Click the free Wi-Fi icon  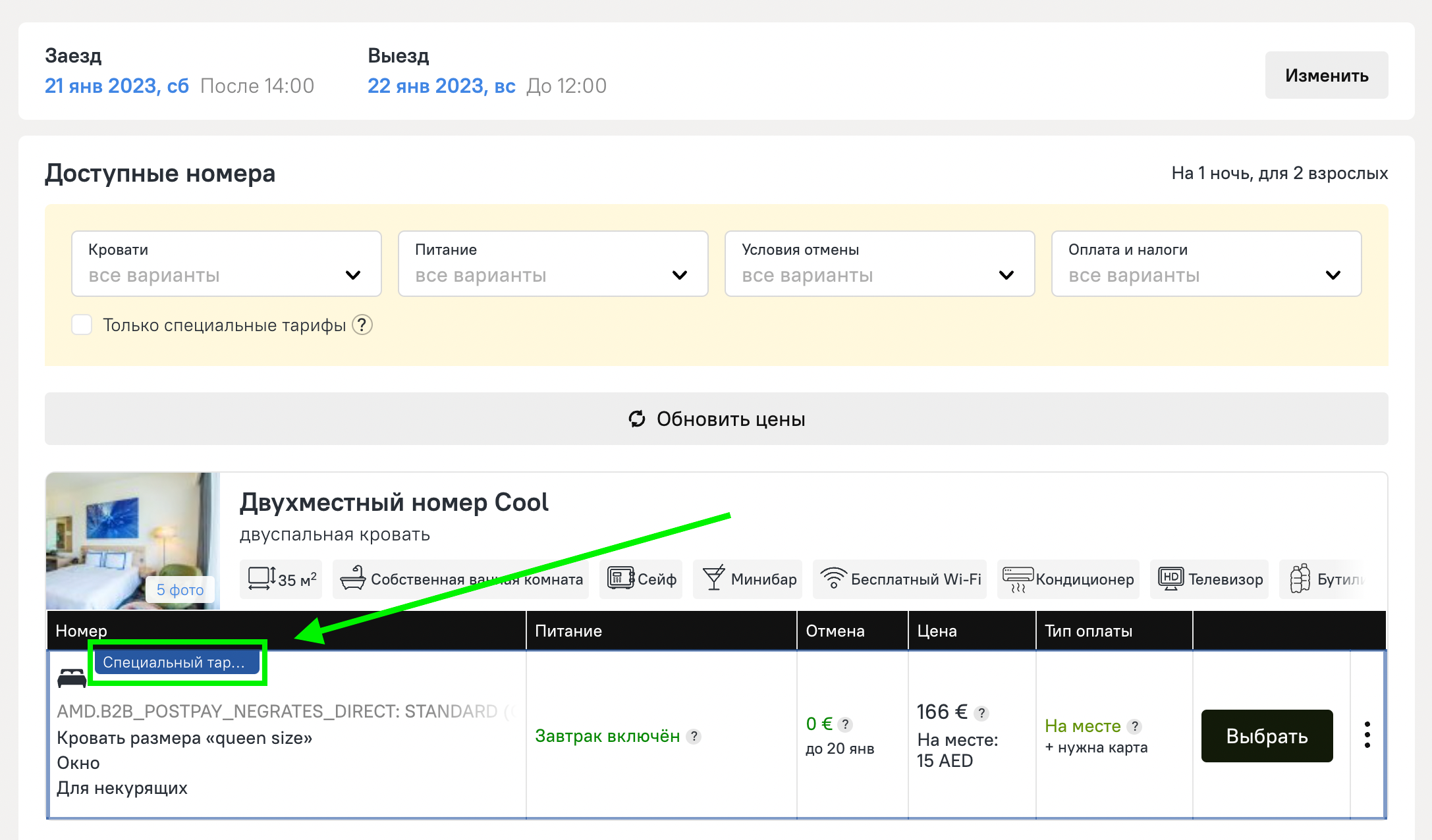point(833,579)
